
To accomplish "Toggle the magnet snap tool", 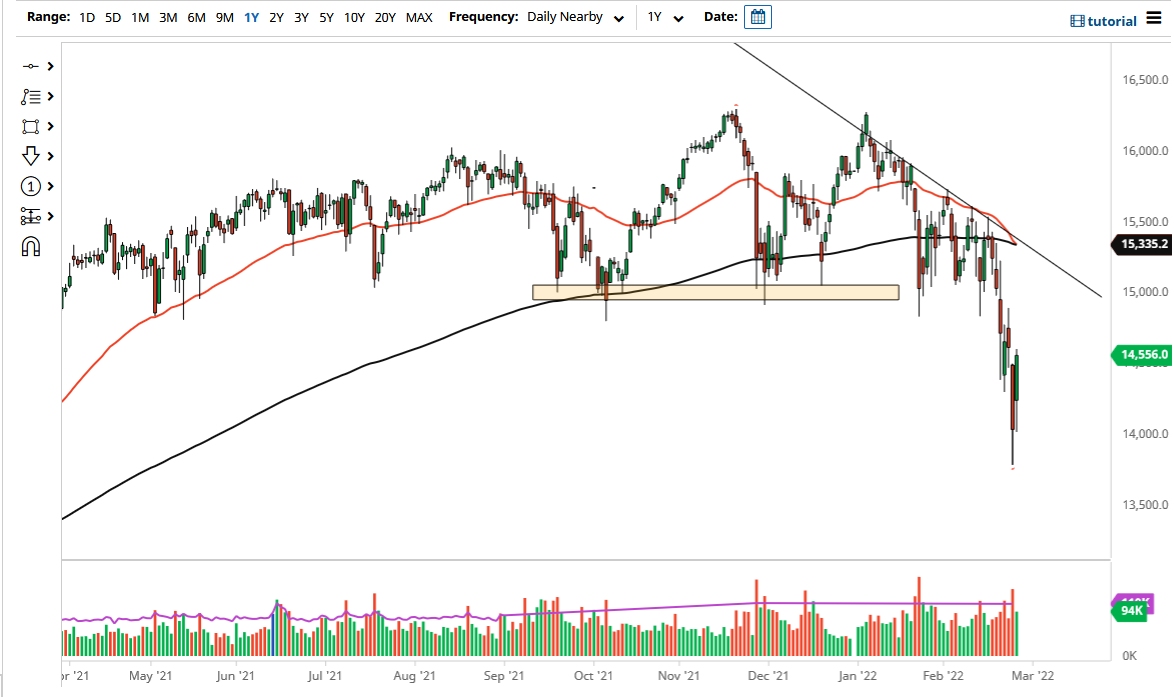I will pos(30,245).
